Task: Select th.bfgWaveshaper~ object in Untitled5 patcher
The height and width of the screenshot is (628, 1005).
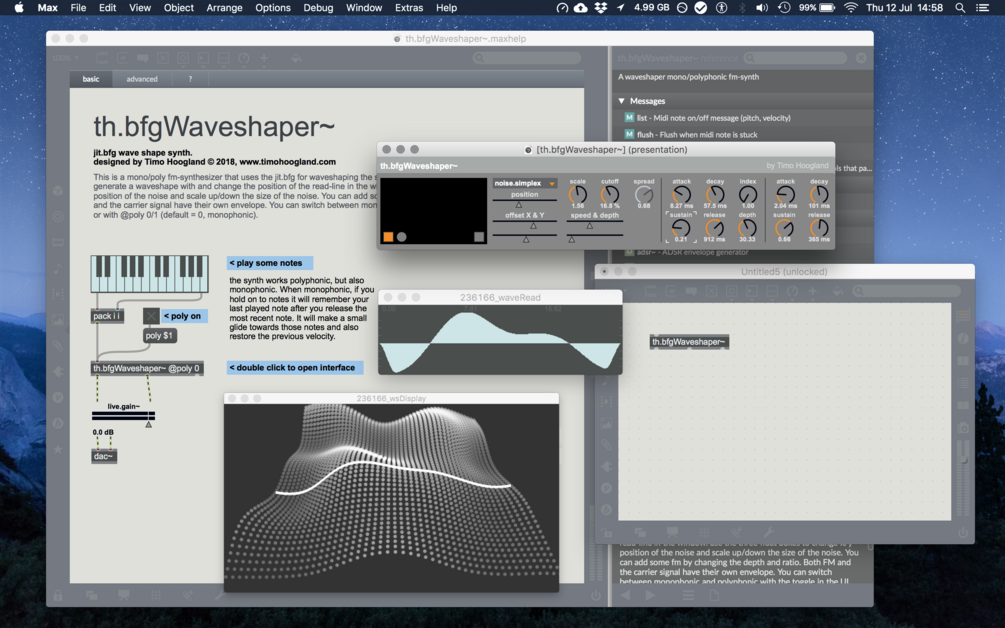Action: click(x=689, y=342)
